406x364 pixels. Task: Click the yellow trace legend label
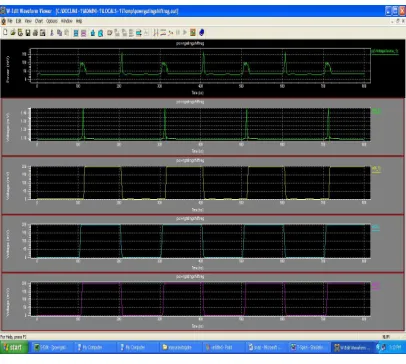(376, 168)
